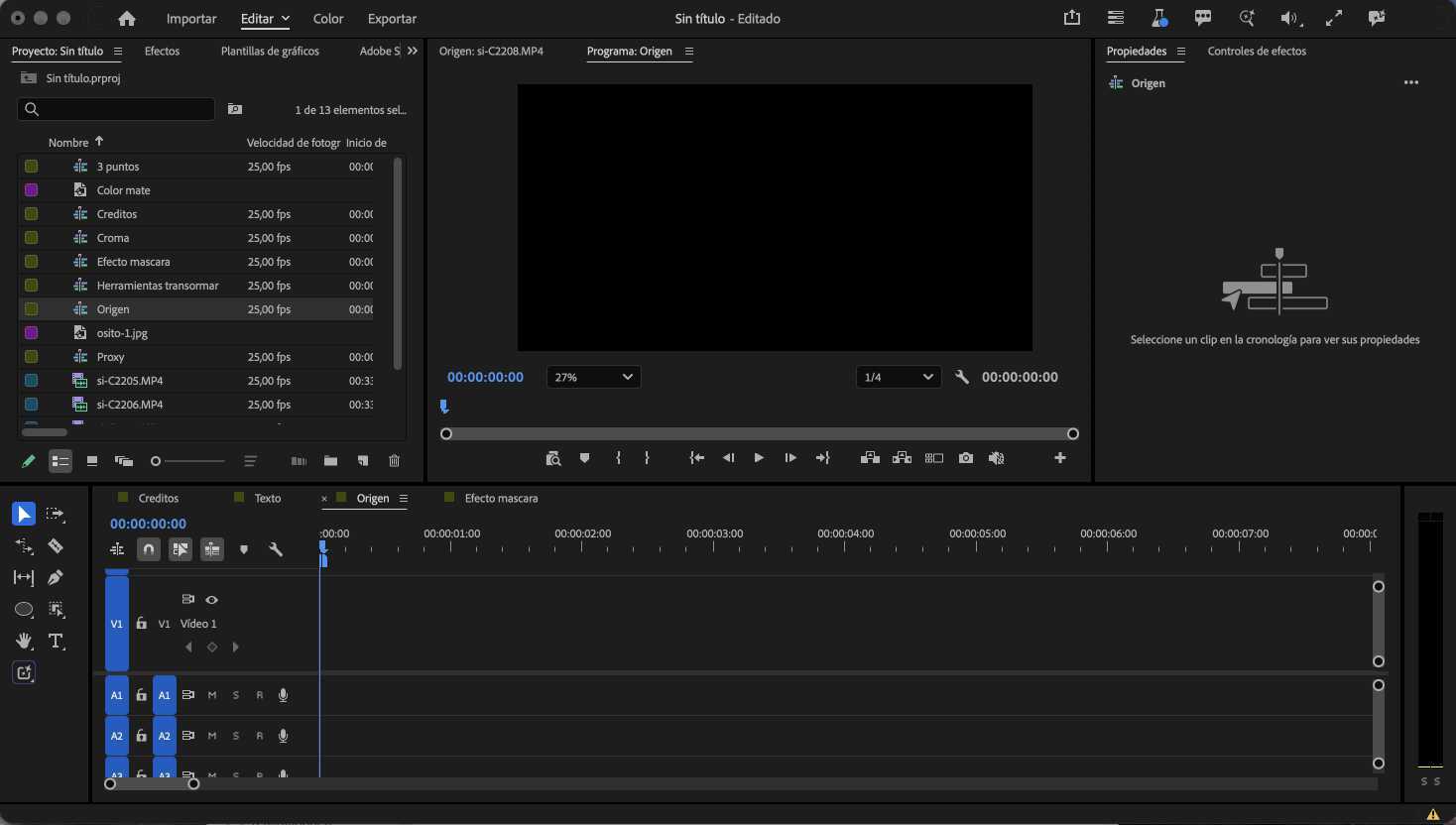Select the Type tool

pos(57,642)
